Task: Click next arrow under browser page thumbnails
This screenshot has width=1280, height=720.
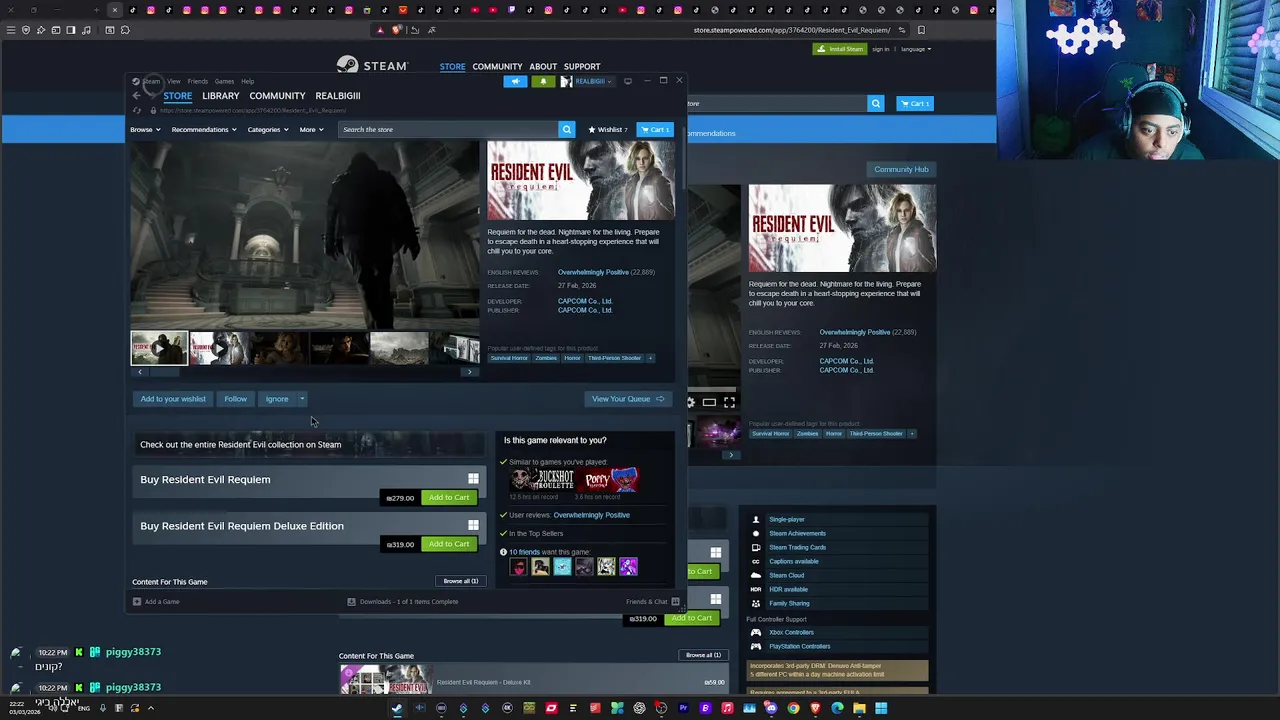Action: (731, 455)
